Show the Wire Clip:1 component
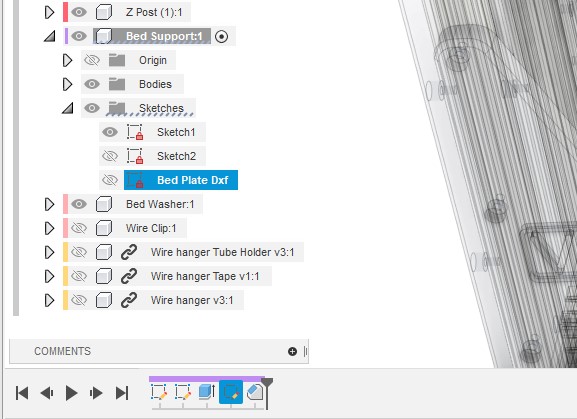This screenshot has height=419, width=577. tap(79, 228)
